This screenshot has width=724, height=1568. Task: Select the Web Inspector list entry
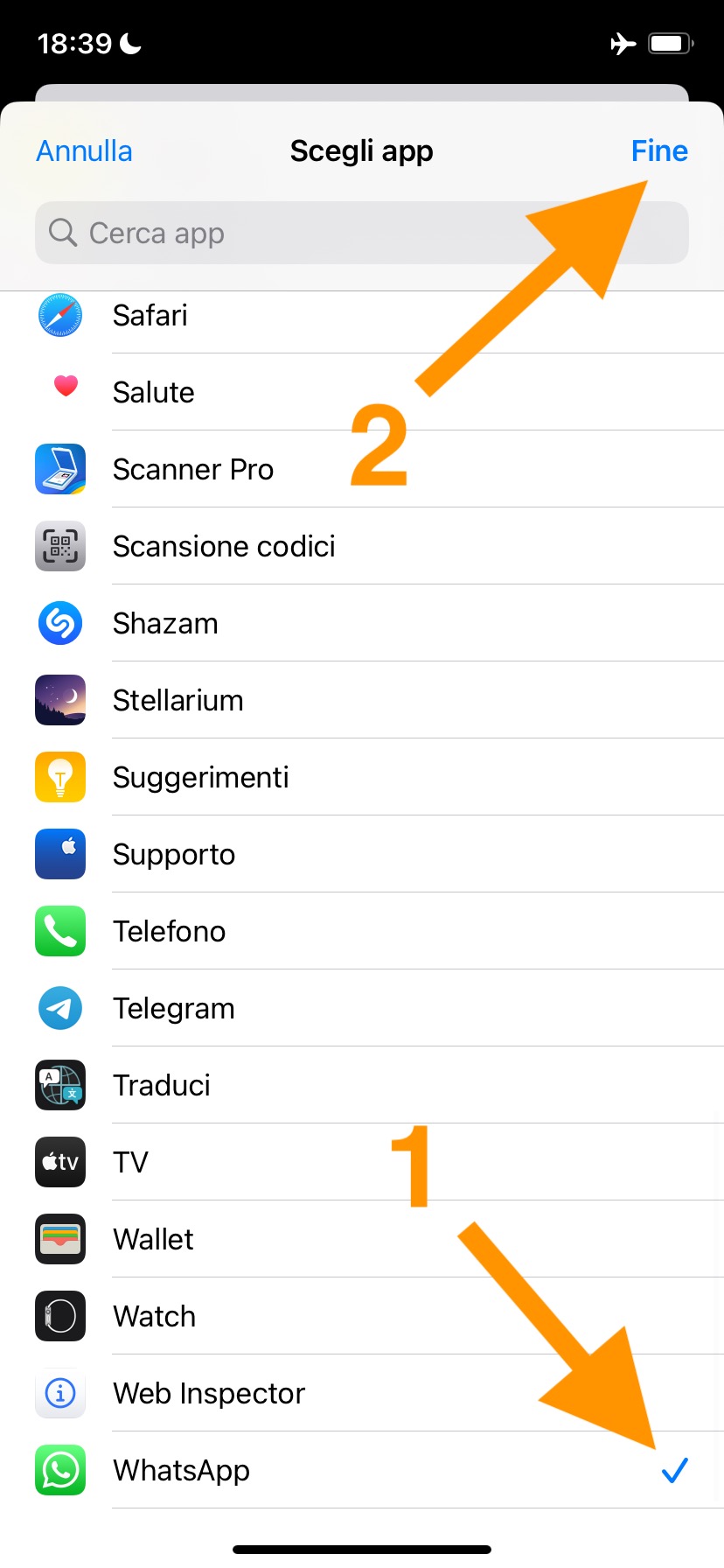coord(209,1393)
